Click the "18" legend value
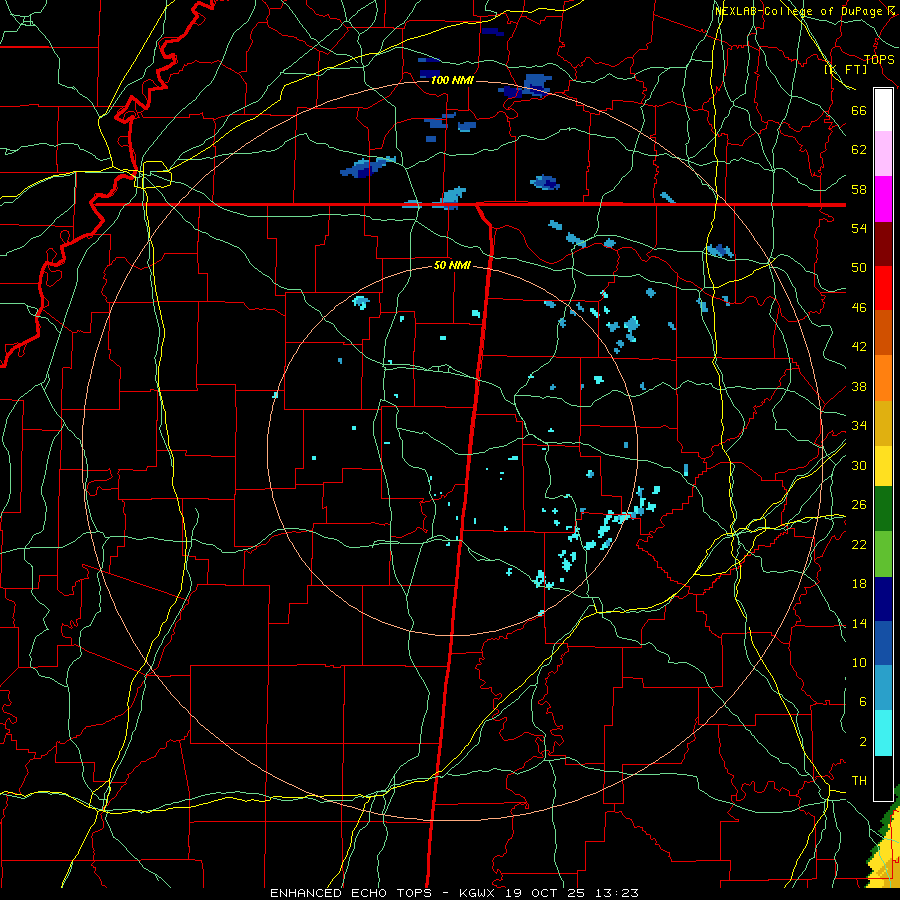 pyautogui.click(x=859, y=584)
